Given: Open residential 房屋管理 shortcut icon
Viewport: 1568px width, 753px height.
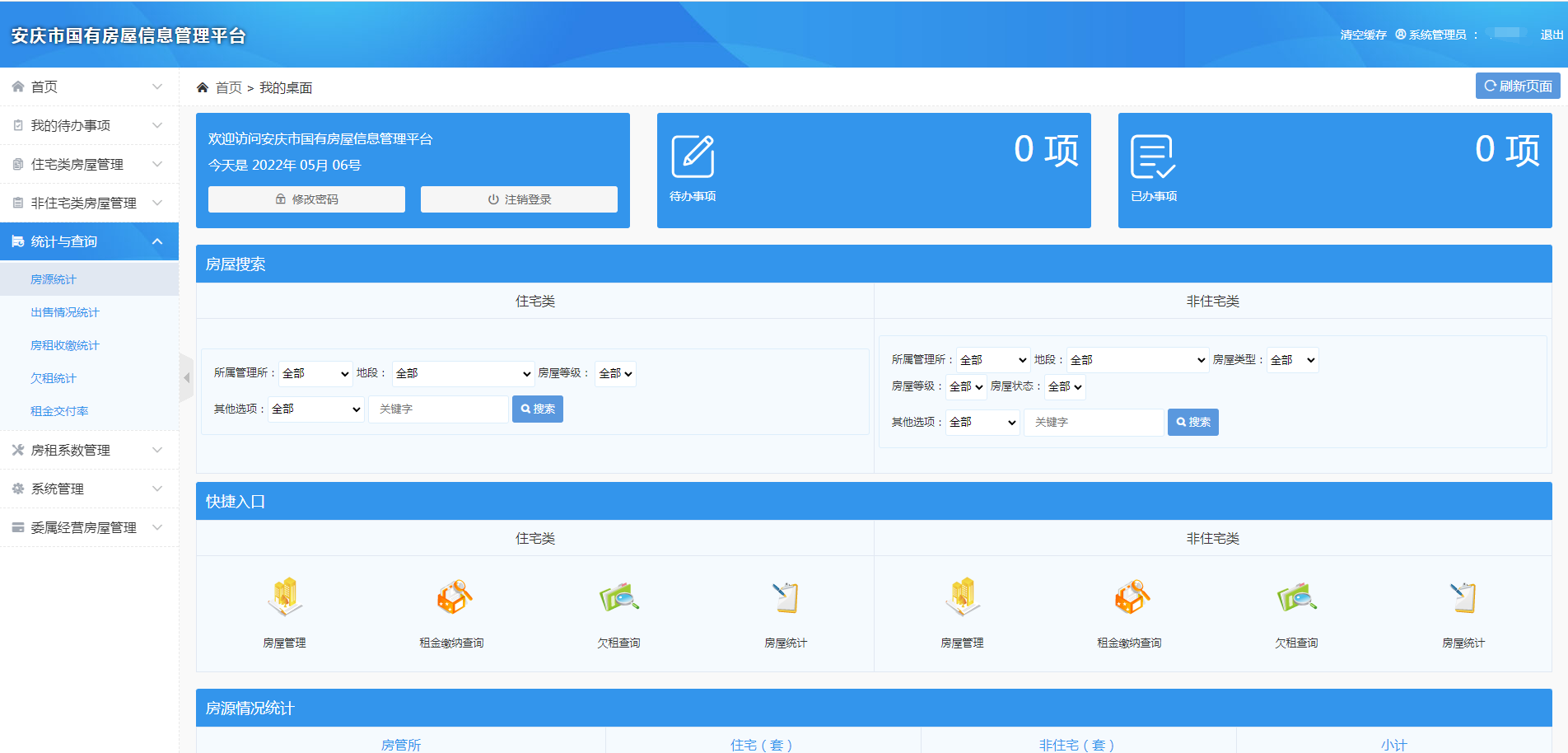Looking at the screenshot, I should (285, 597).
